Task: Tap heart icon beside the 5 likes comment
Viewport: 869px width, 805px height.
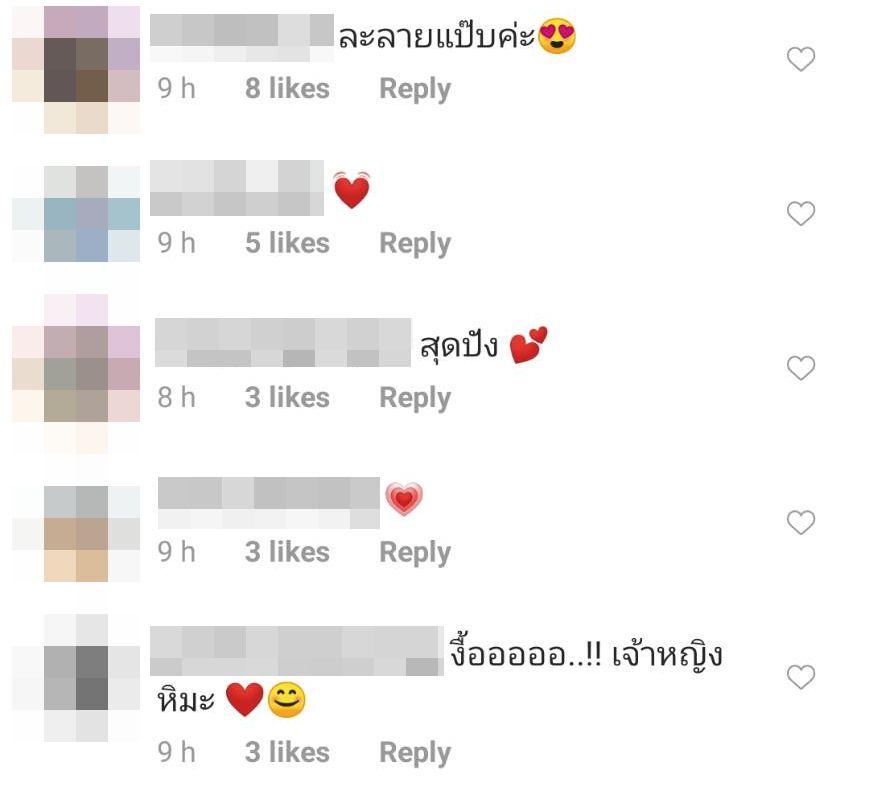Action: (x=801, y=213)
